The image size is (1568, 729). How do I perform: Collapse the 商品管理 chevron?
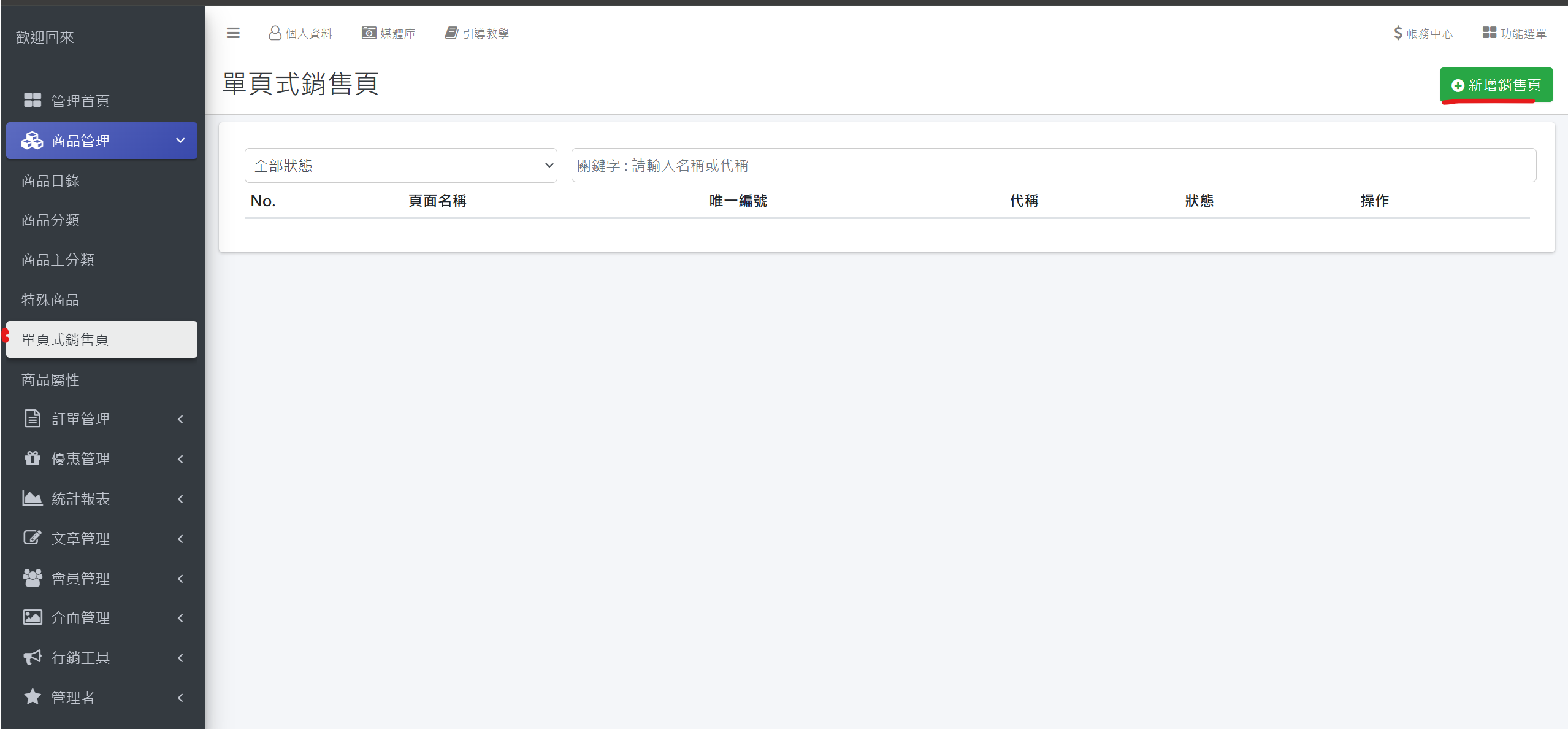180,141
